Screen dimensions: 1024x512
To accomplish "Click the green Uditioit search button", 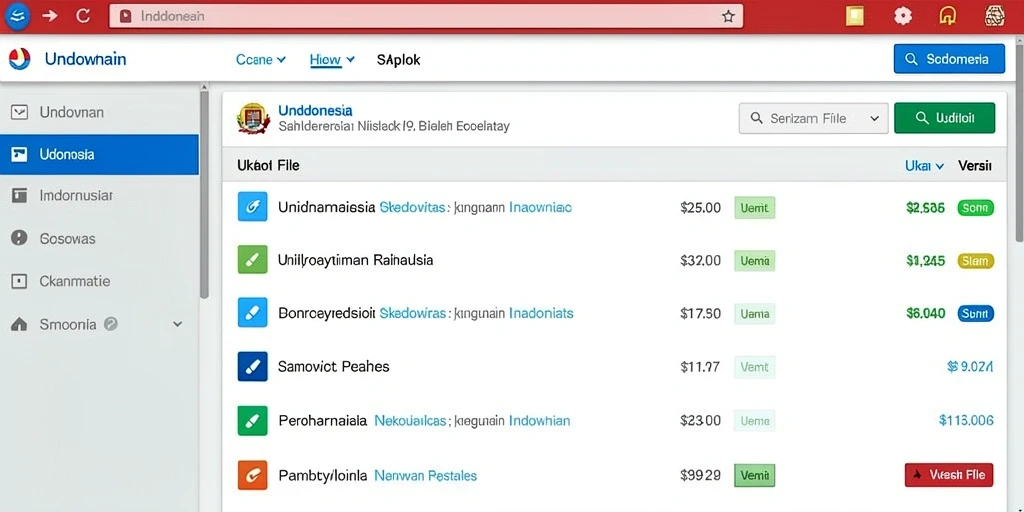I will (944, 118).
